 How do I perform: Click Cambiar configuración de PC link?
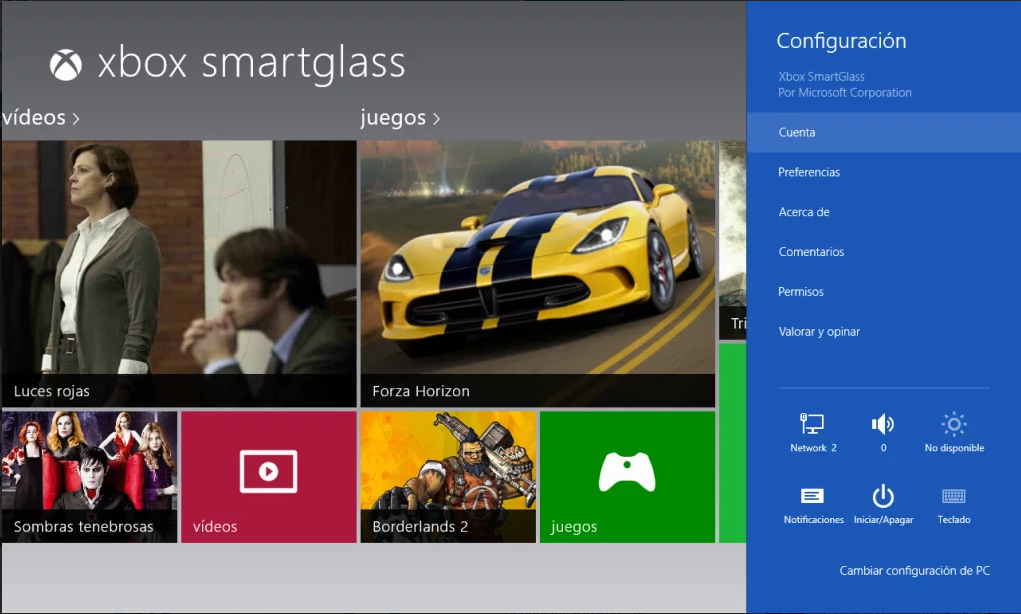pos(914,570)
